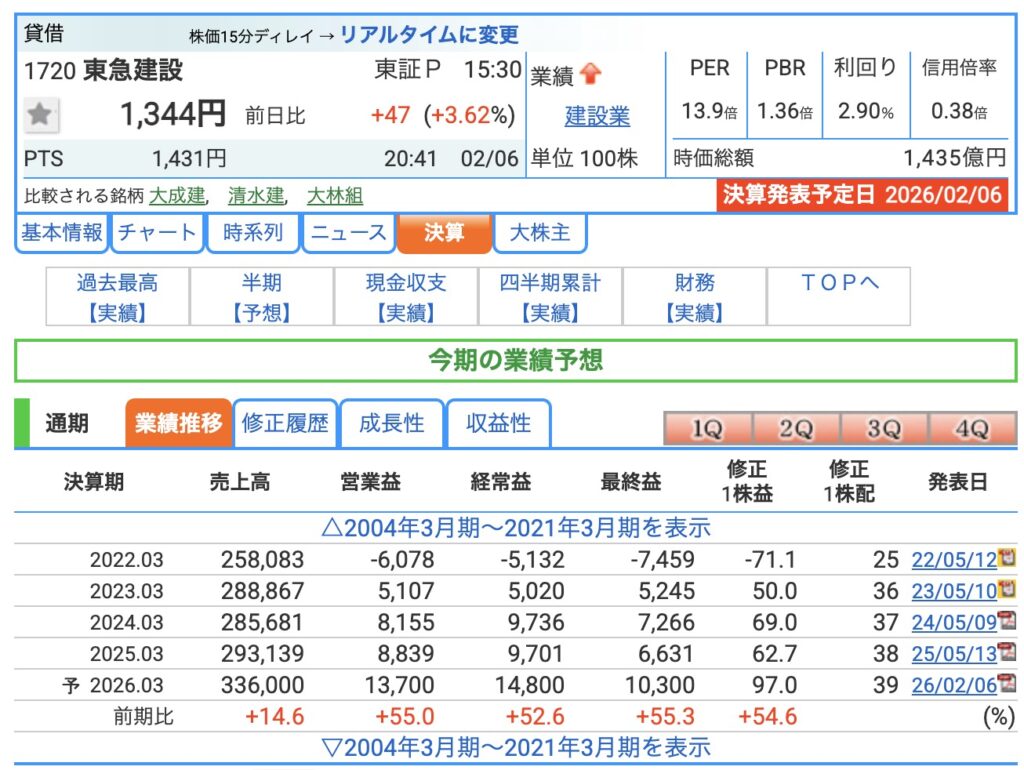Open the 建設業 sector link
This screenshot has height=770, width=1024.
(597, 116)
